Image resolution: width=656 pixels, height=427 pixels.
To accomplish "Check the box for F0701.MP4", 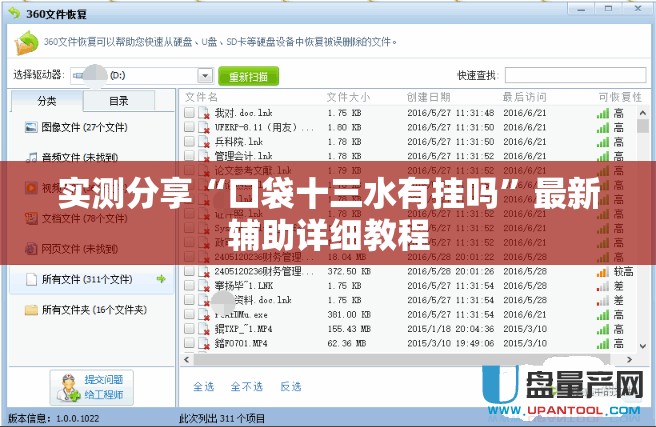I will (x=189, y=343).
